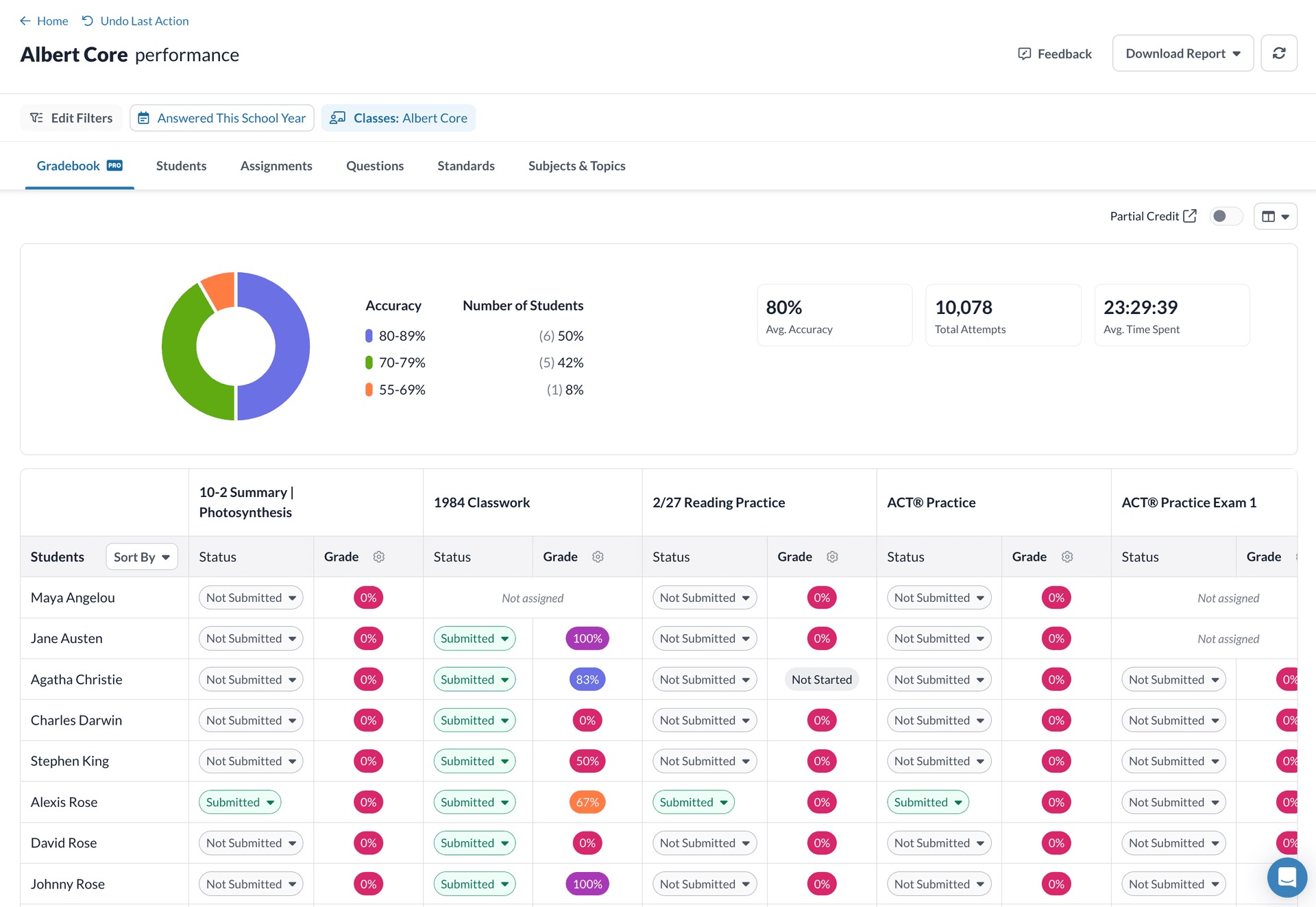Select the filter icon beside Edit Filters
This screenshot has height=907, width=1316.
click(37, 117)
